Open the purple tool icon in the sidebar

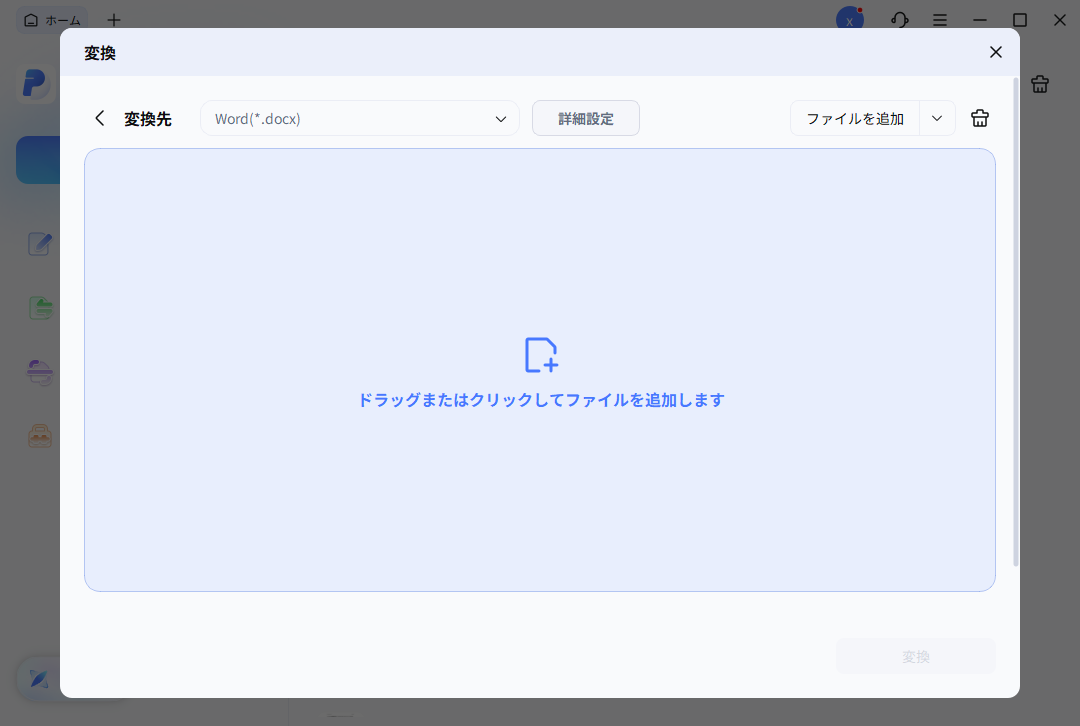coord(38,371)
